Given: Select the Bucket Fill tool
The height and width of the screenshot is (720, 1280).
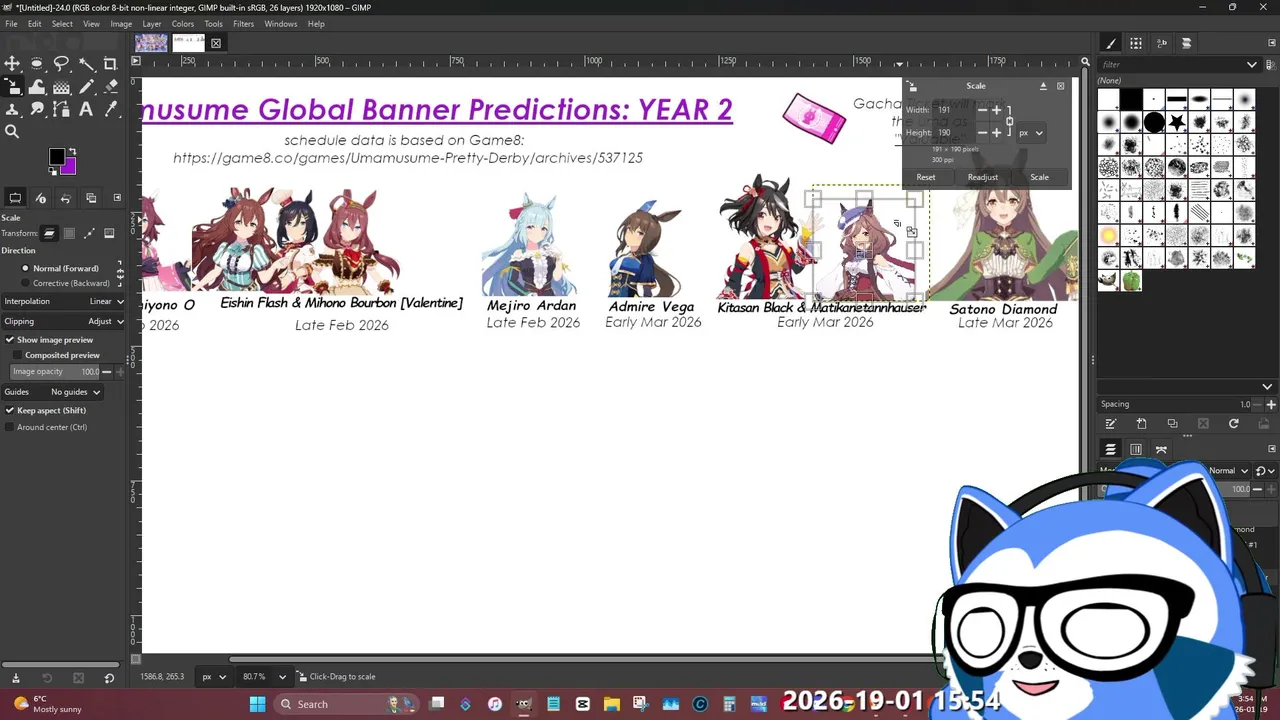Looking at the screenshot, I should (x=61, y=87).
